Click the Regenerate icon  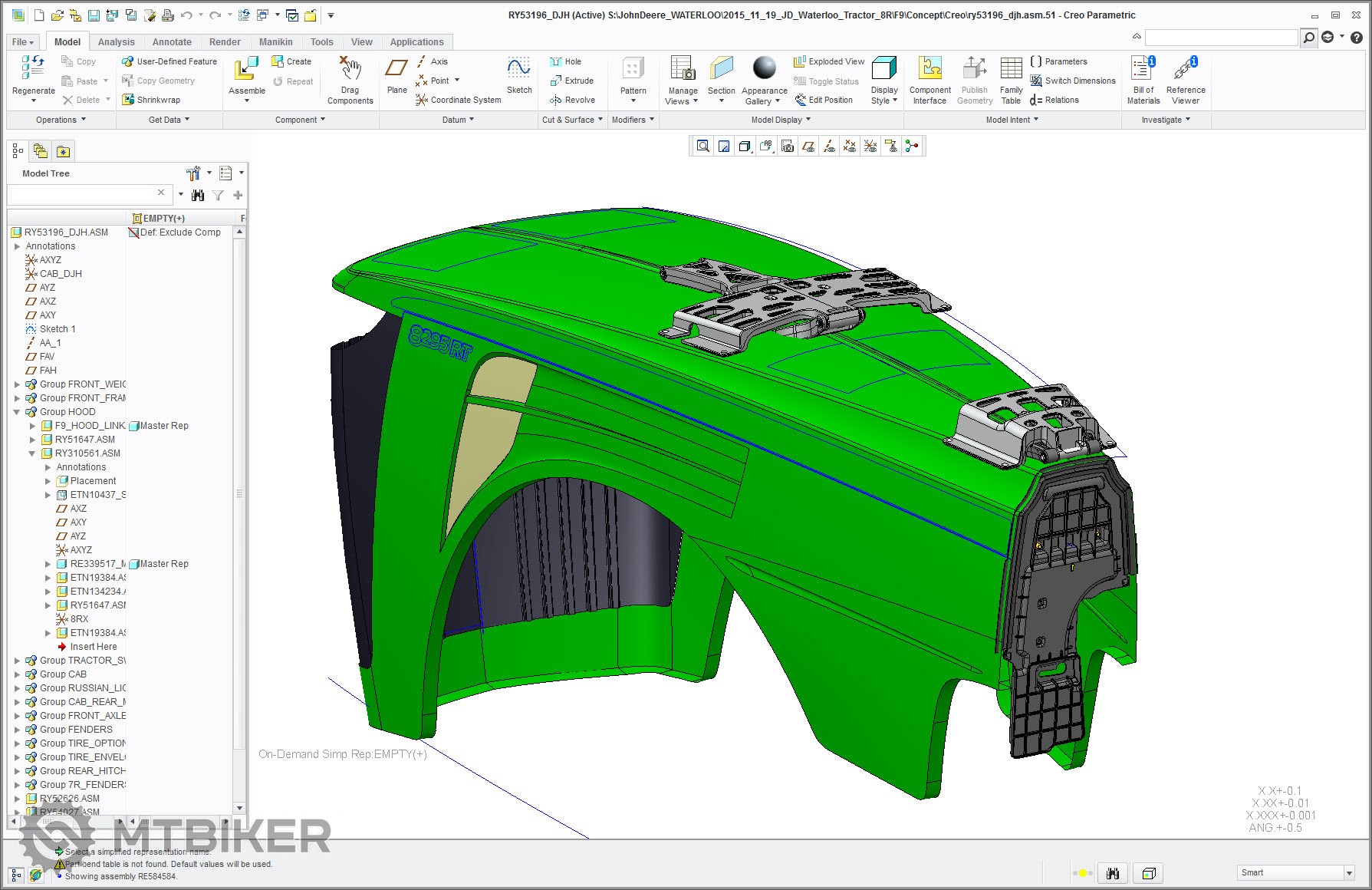point(33,69)
